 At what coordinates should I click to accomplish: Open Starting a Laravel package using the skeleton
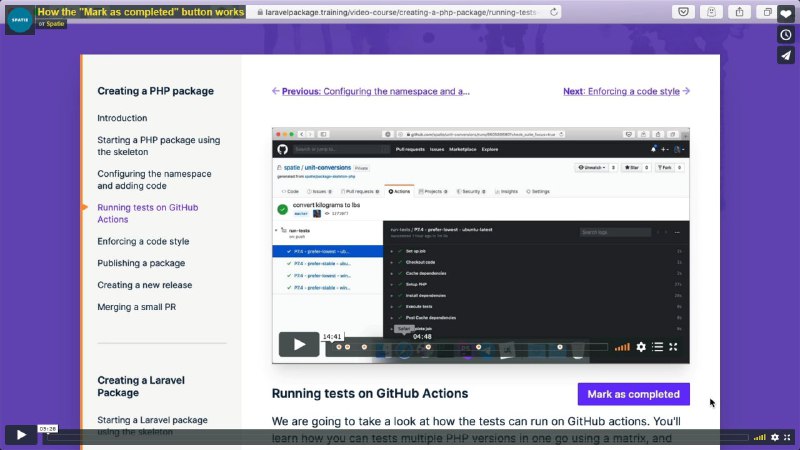[x=152, y=426]
